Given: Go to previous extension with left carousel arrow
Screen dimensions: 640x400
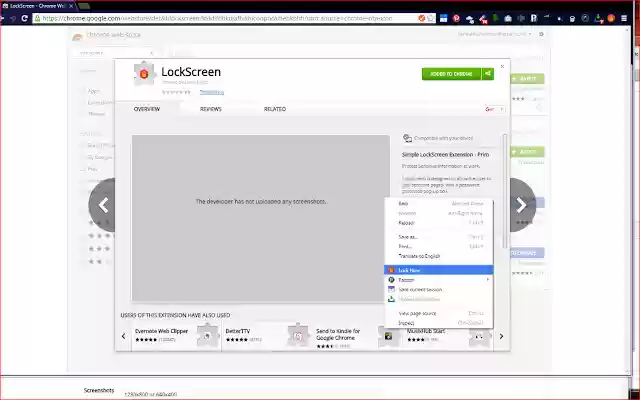Looking at the screenshot, I should (103, 205).
